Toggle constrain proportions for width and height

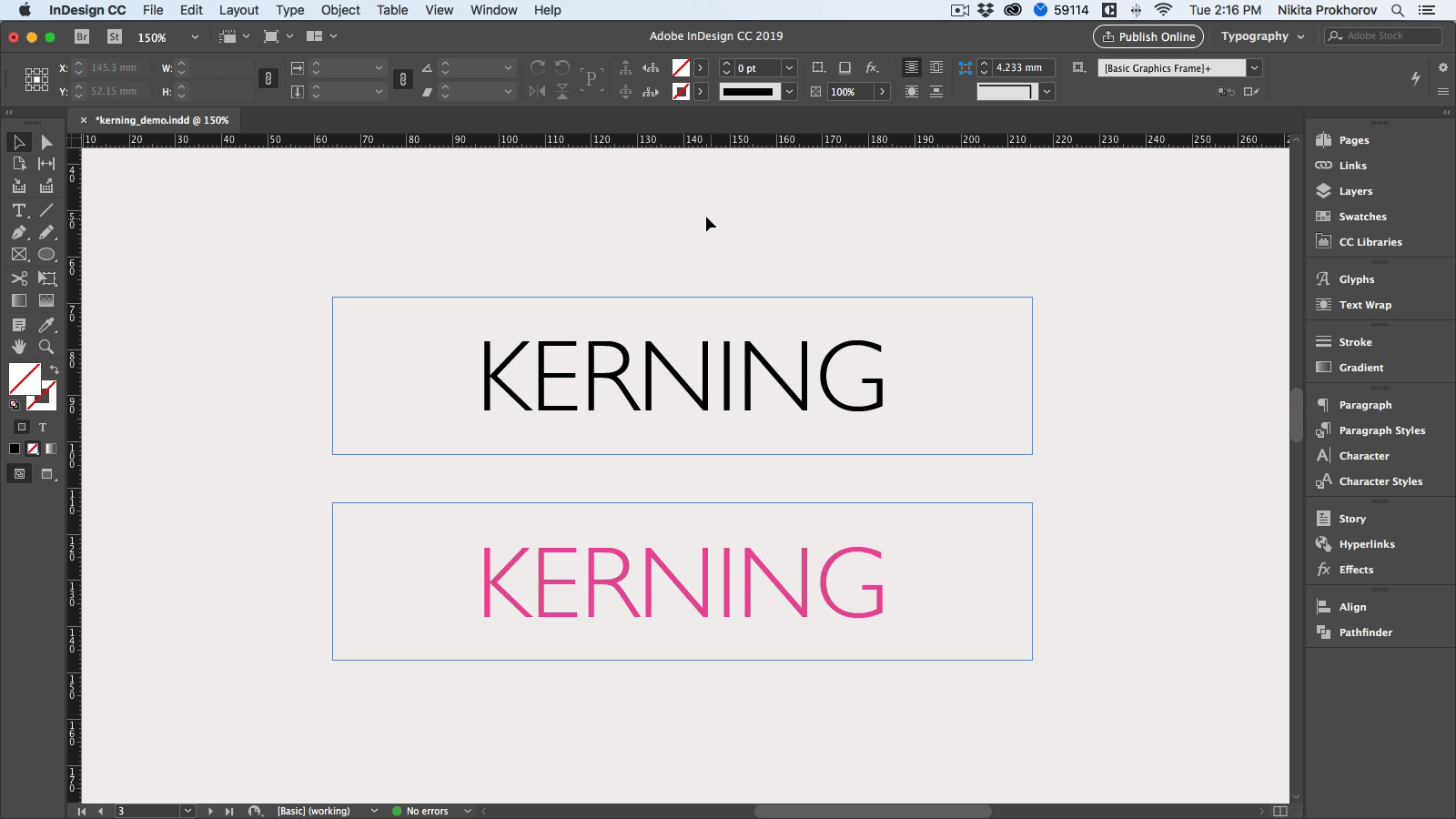click(268, 79)
